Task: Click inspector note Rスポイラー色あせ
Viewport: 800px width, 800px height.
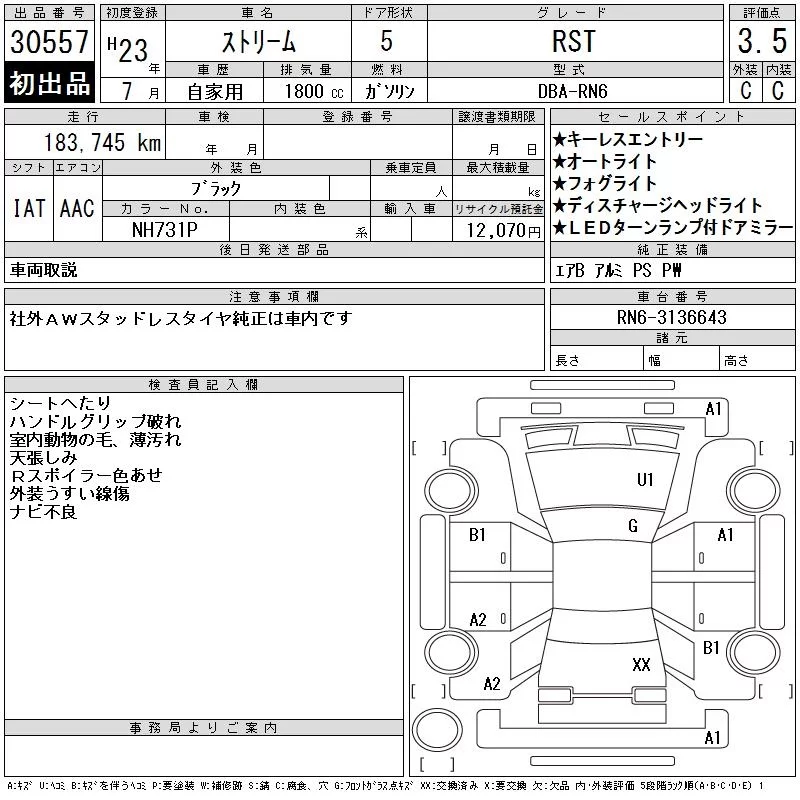Action: 86,475
